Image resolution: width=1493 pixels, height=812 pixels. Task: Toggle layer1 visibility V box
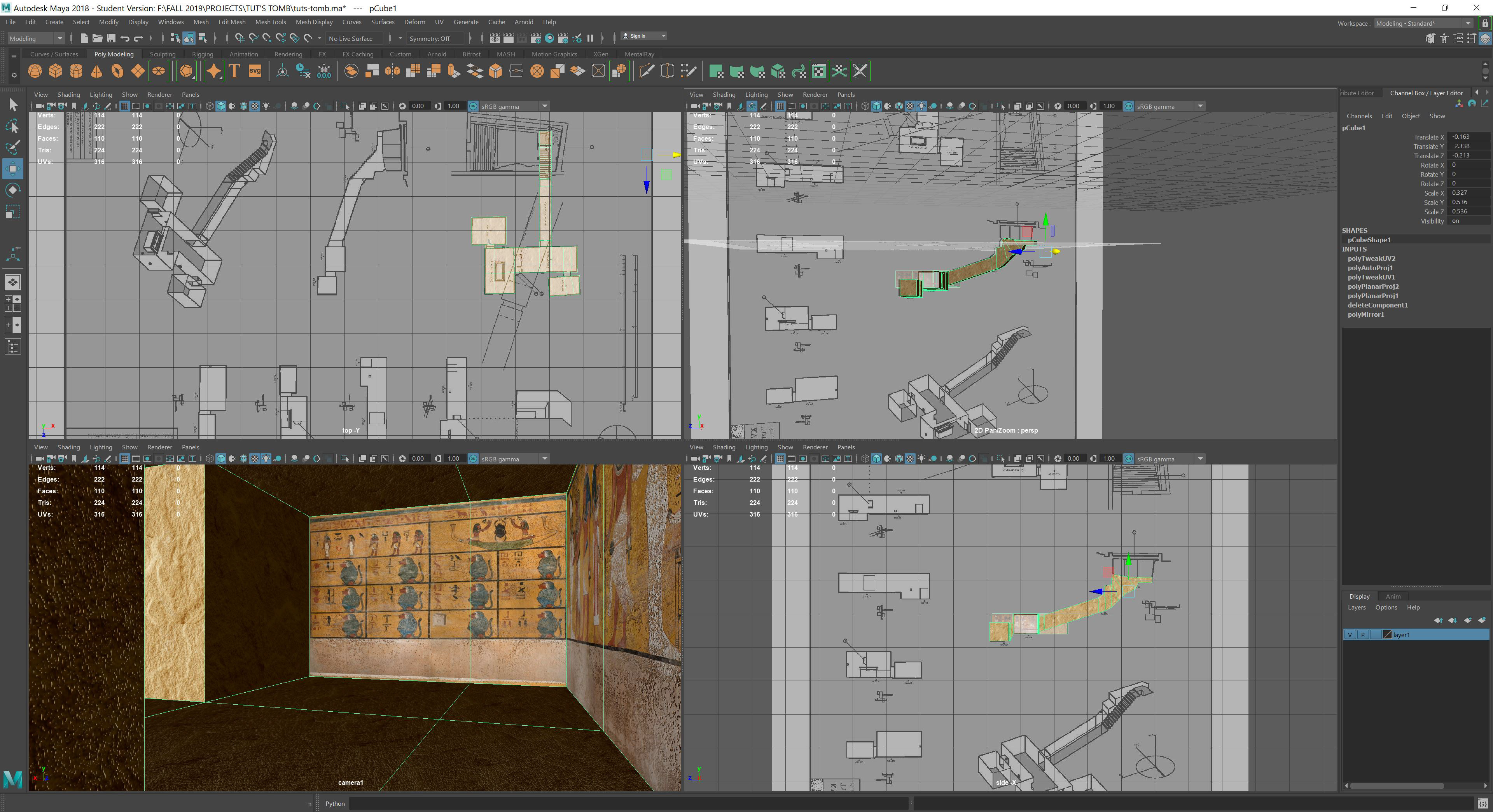pos(1350,635)
